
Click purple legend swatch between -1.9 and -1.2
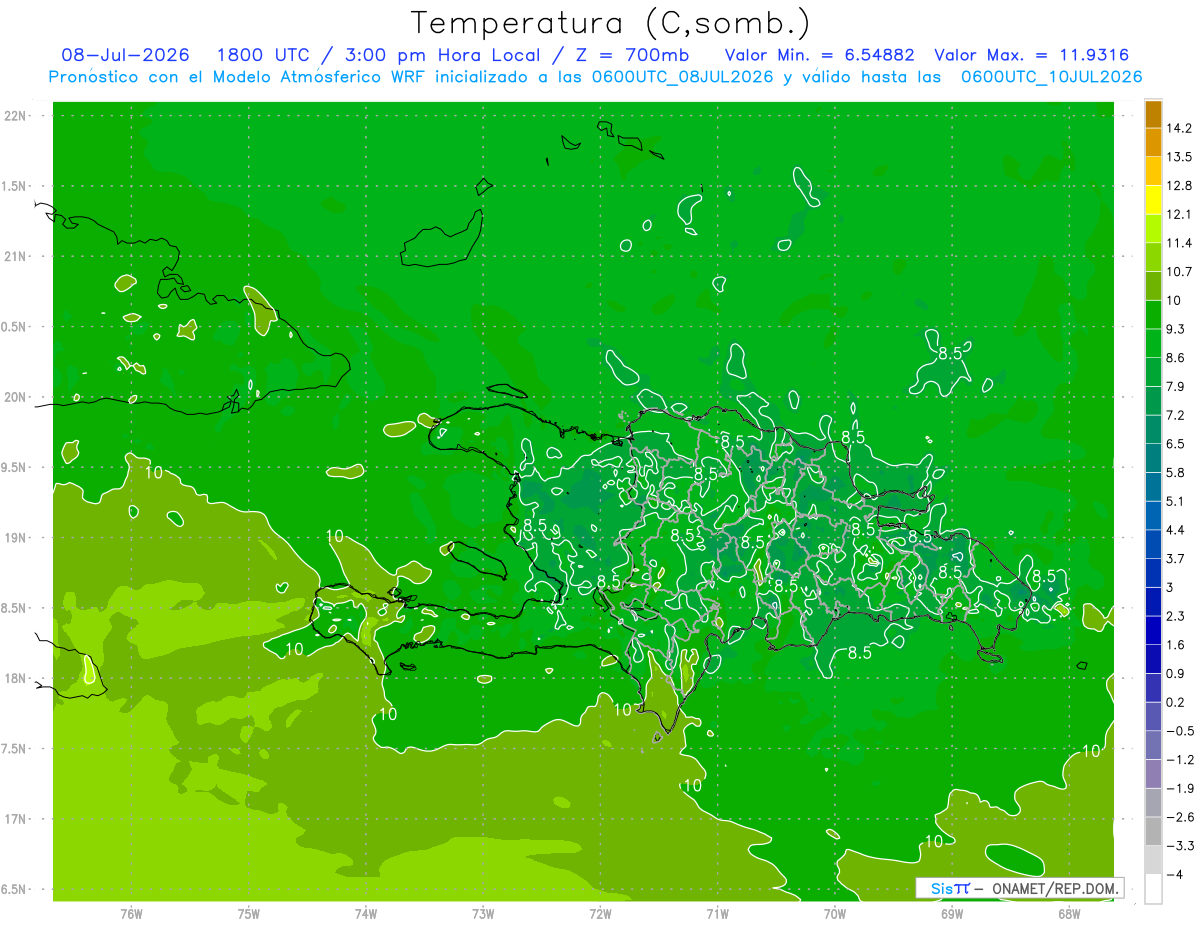[x=1153, y=773]
